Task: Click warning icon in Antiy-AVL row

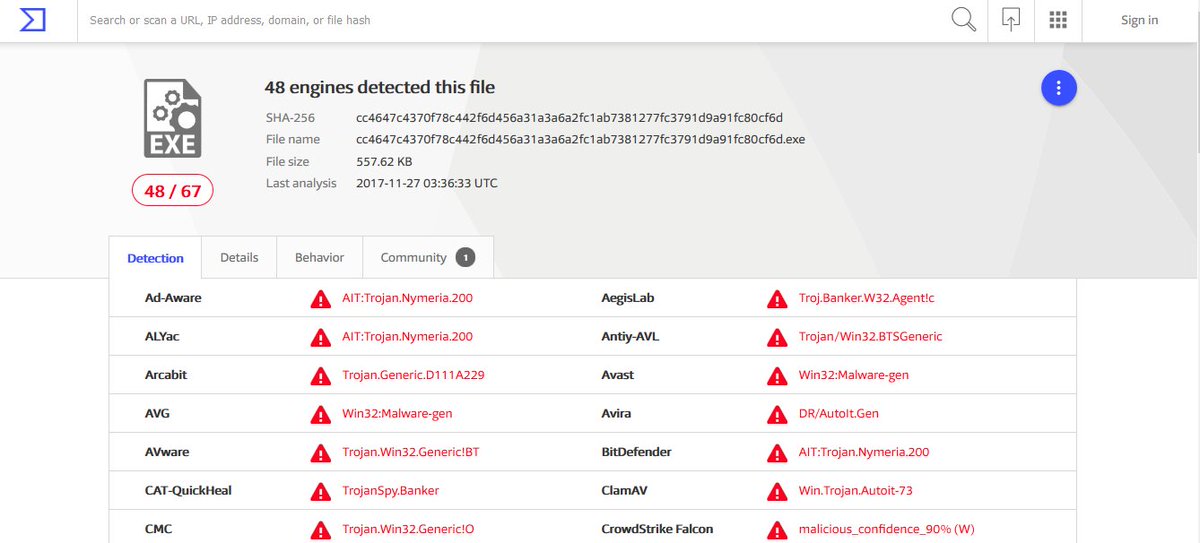Action: point(777,337)
